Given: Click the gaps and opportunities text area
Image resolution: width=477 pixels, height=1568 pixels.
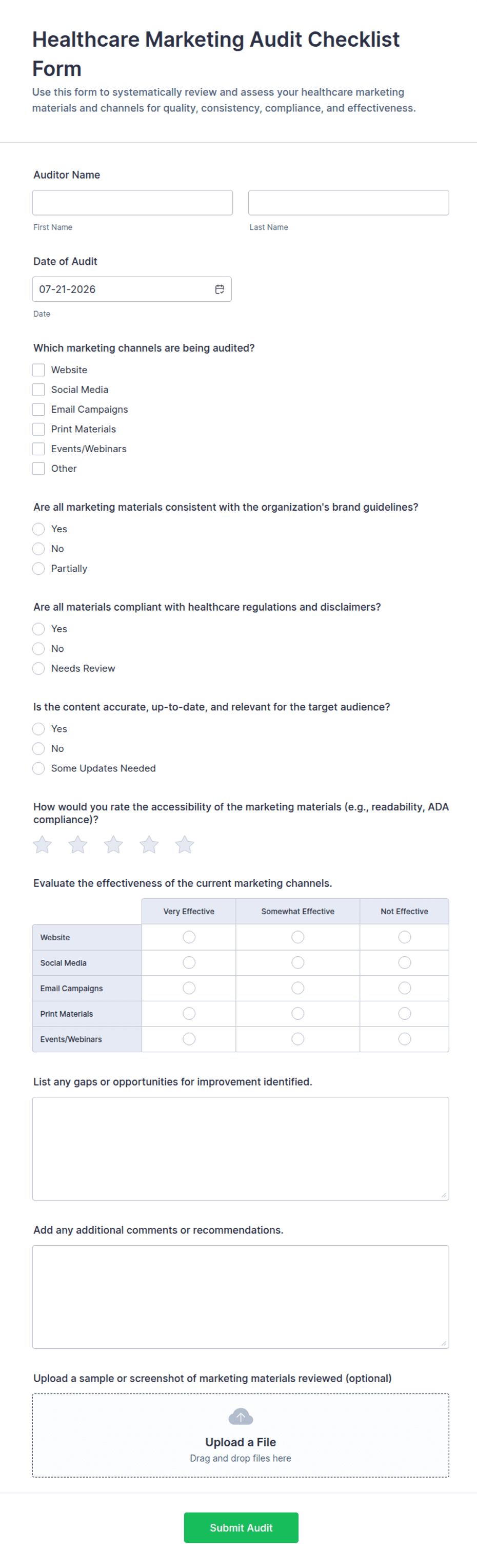Looking at the screenshot, I should click(x=241, y=1149).
